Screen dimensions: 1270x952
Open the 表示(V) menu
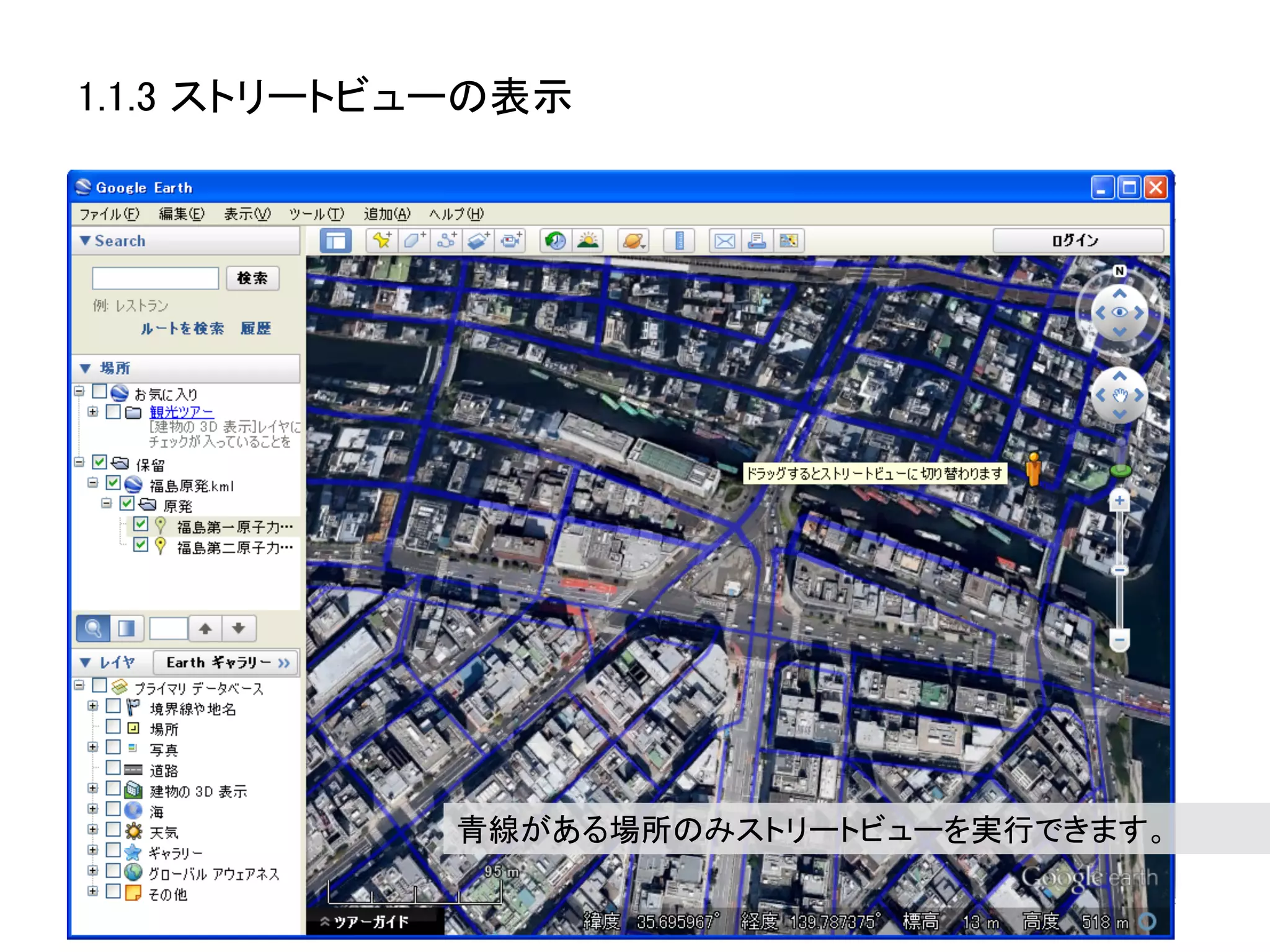pyautogui.click(x=247, y=214)
